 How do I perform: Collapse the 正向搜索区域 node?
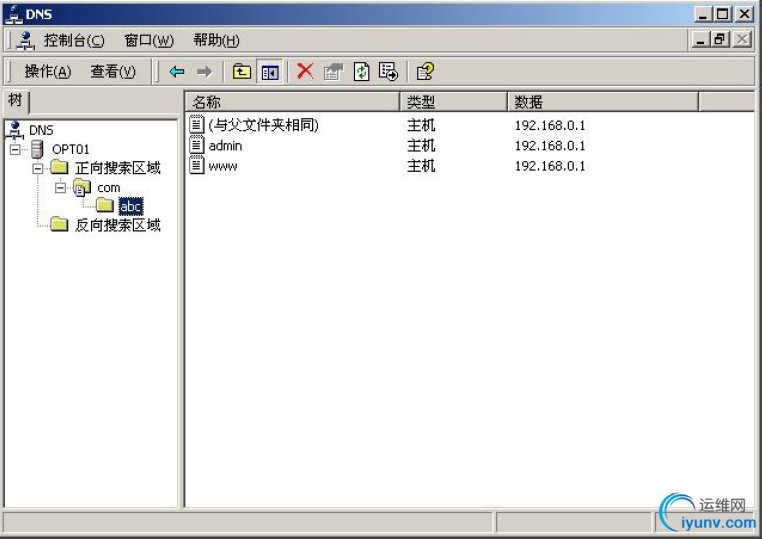pos(38,168)
